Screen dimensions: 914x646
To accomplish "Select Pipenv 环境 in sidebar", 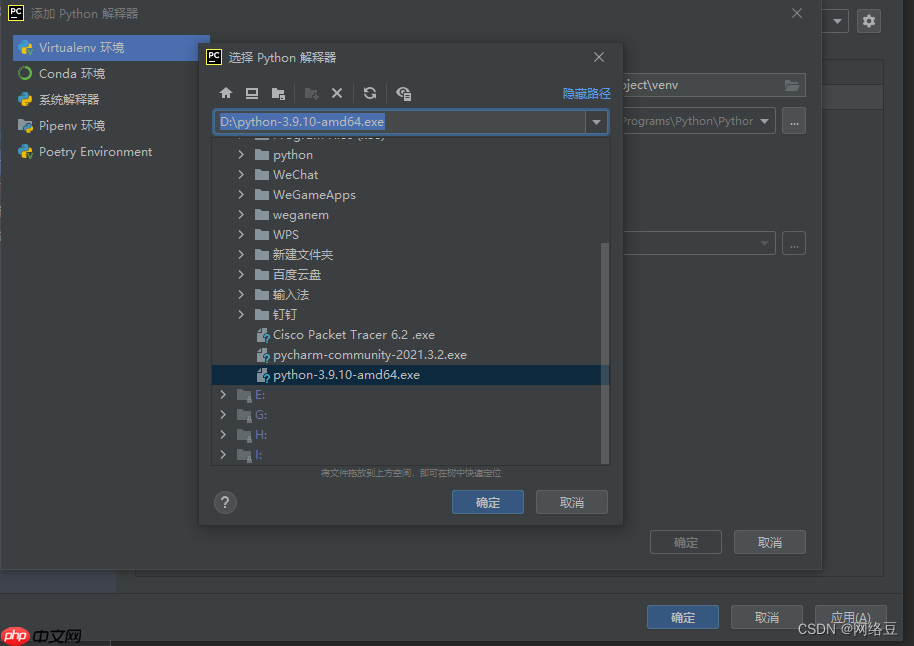I will click(x=106, y=125).
